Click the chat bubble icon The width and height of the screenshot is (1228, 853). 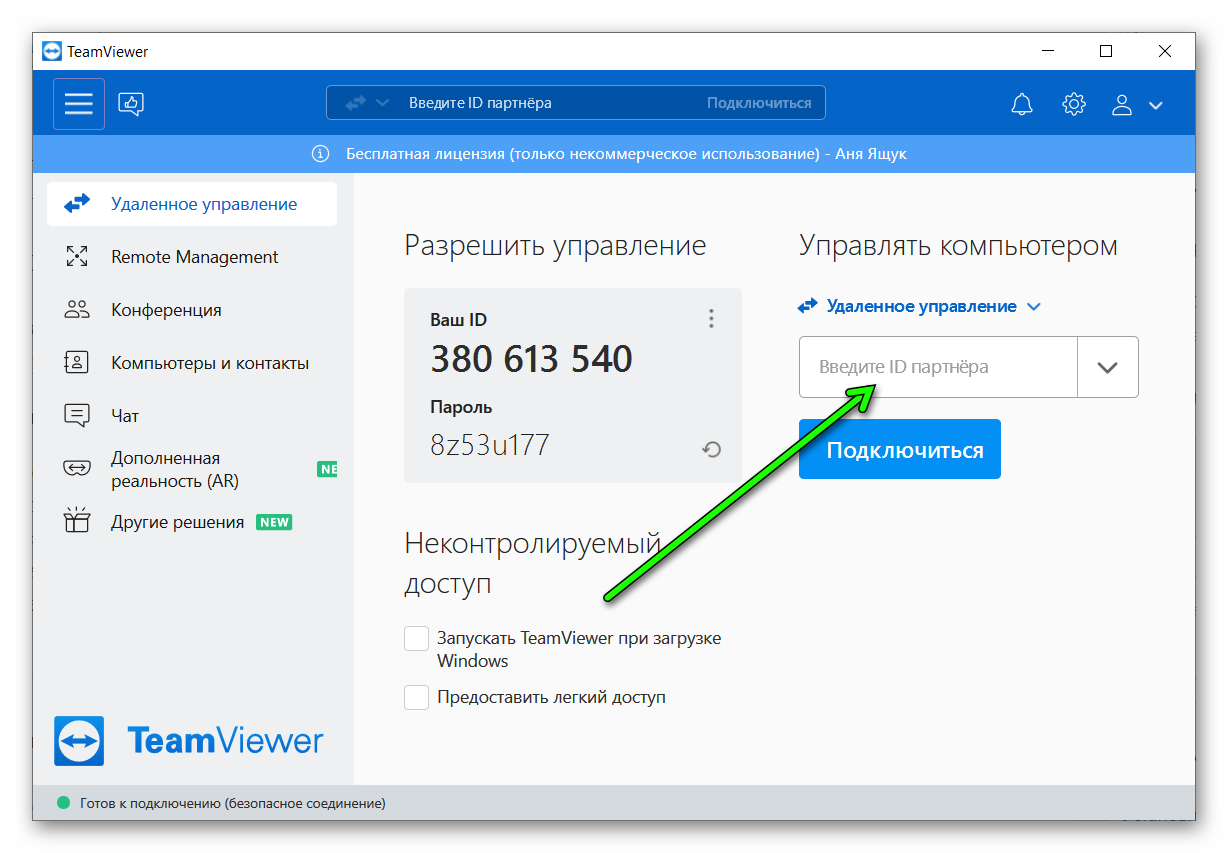click(77, 416)
